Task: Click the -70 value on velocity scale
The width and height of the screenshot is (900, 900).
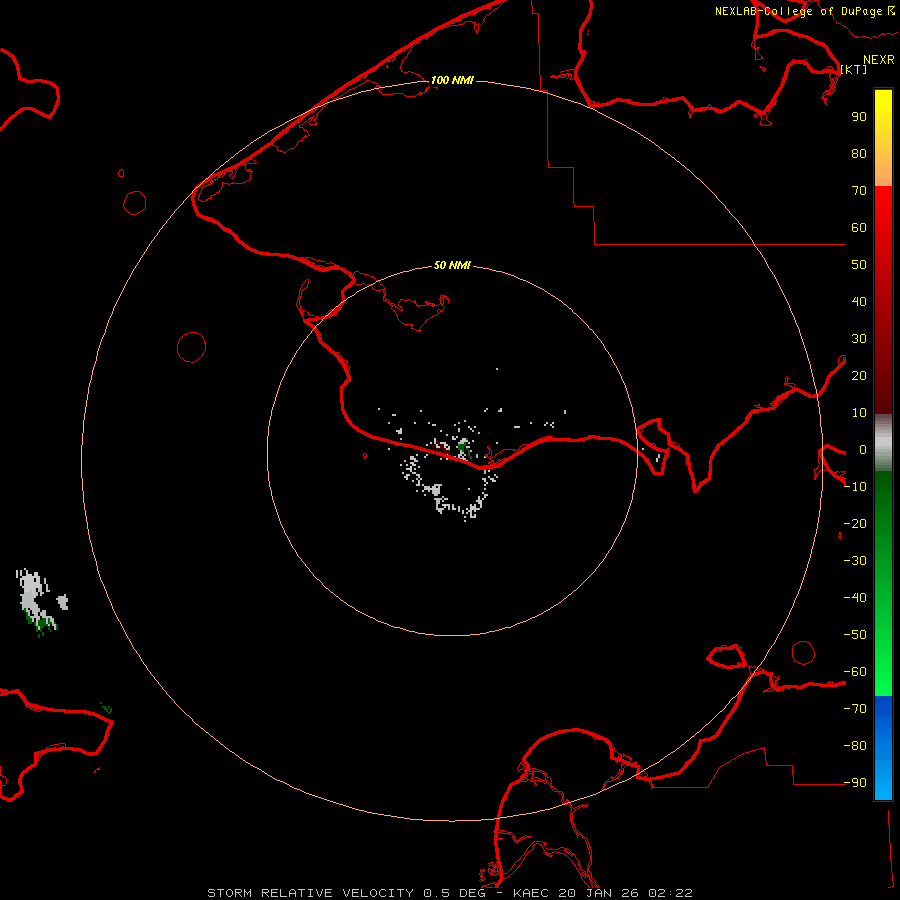Action: [x=855, y=708]
